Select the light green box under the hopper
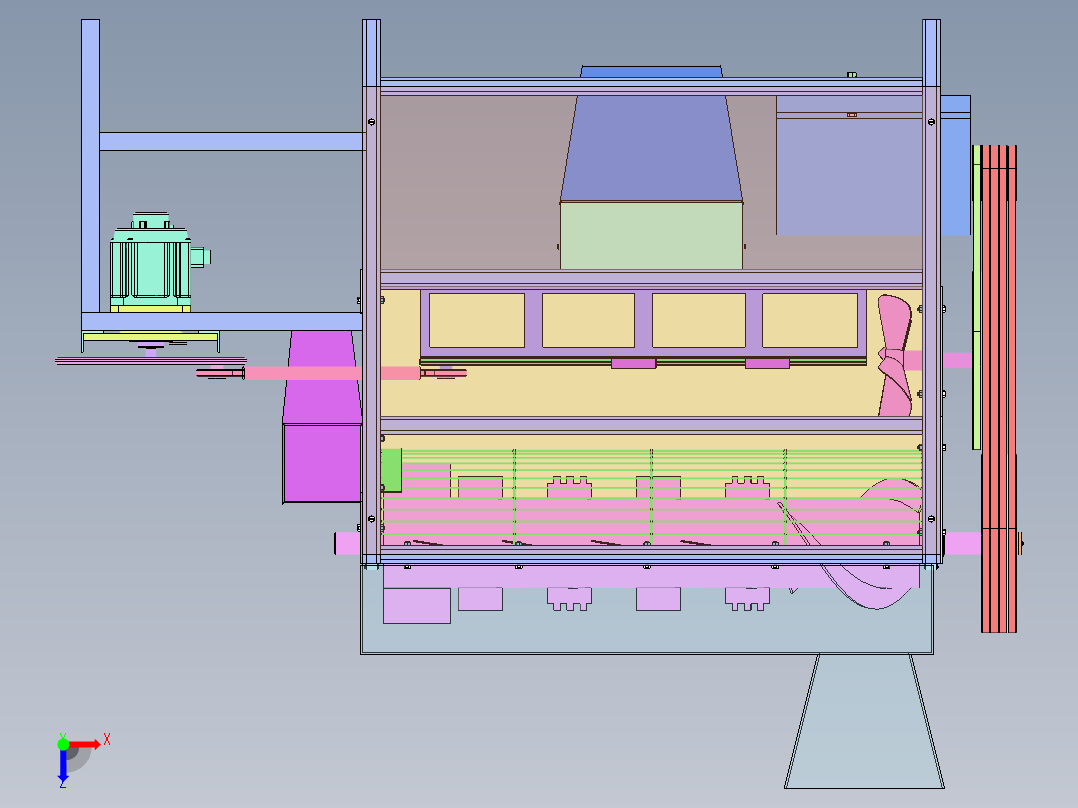Image resolution: width=1078 pixels, height=808 pixels. click(651, 235)
